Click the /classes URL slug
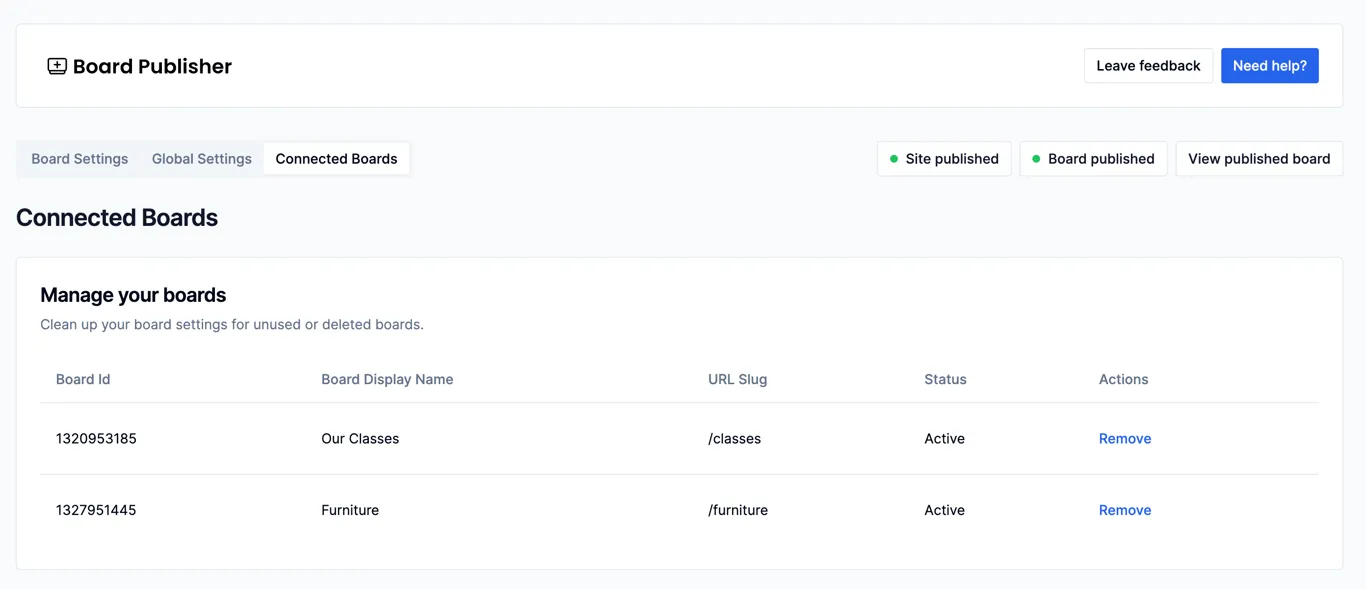The width and height of the screenshot is (1366, 589). 734,439
